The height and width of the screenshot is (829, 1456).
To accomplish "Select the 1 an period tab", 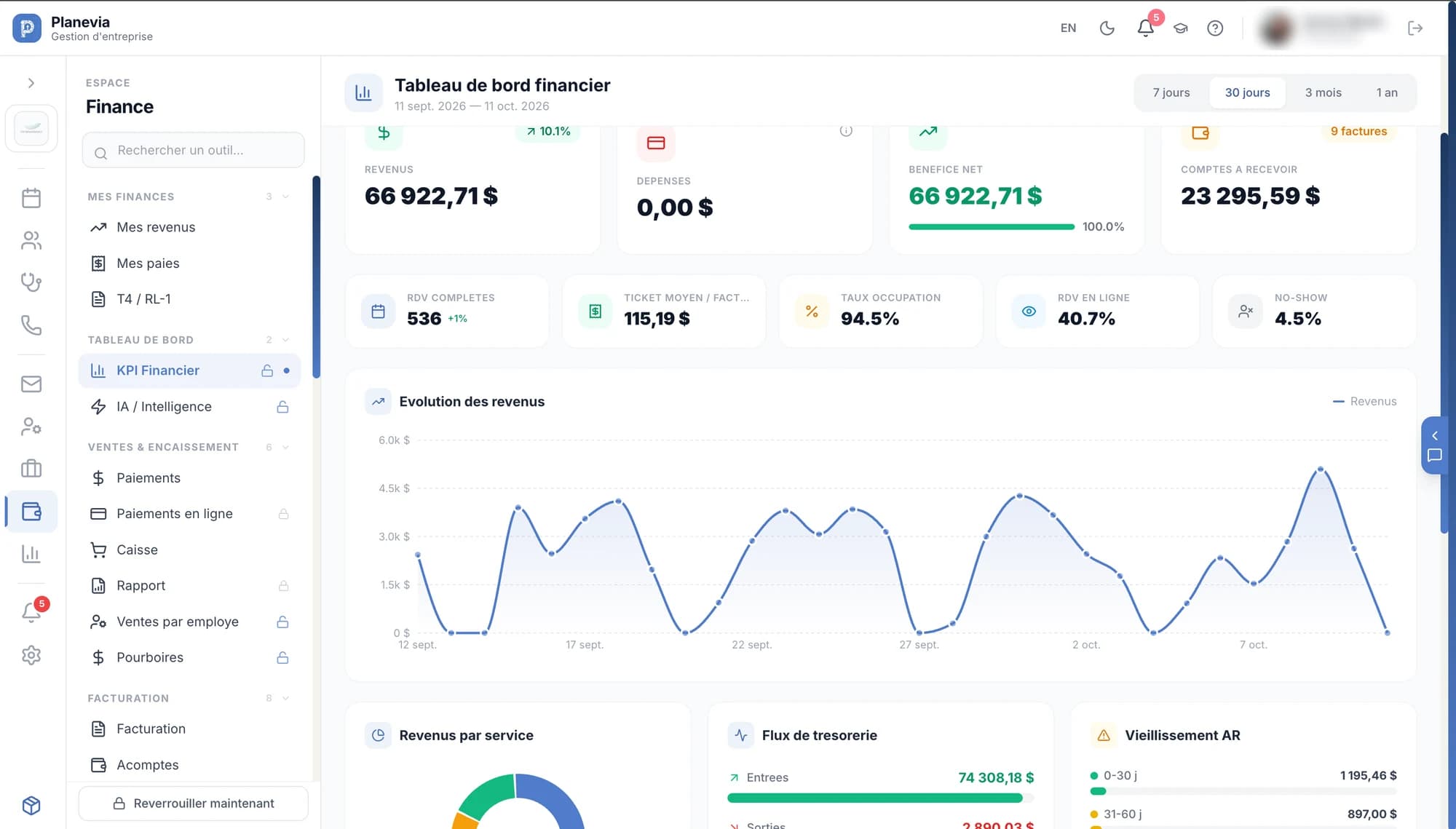I will [1386, 92].
